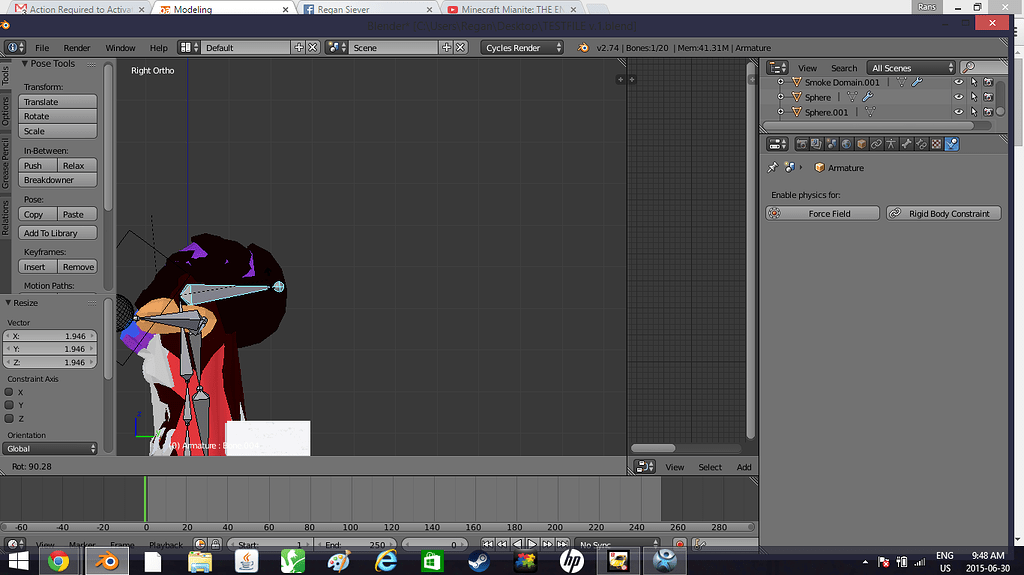The width and height of the screenshot is (1024, 575).
Task: Open the Bone properties tab
Action: coord(906,144)
